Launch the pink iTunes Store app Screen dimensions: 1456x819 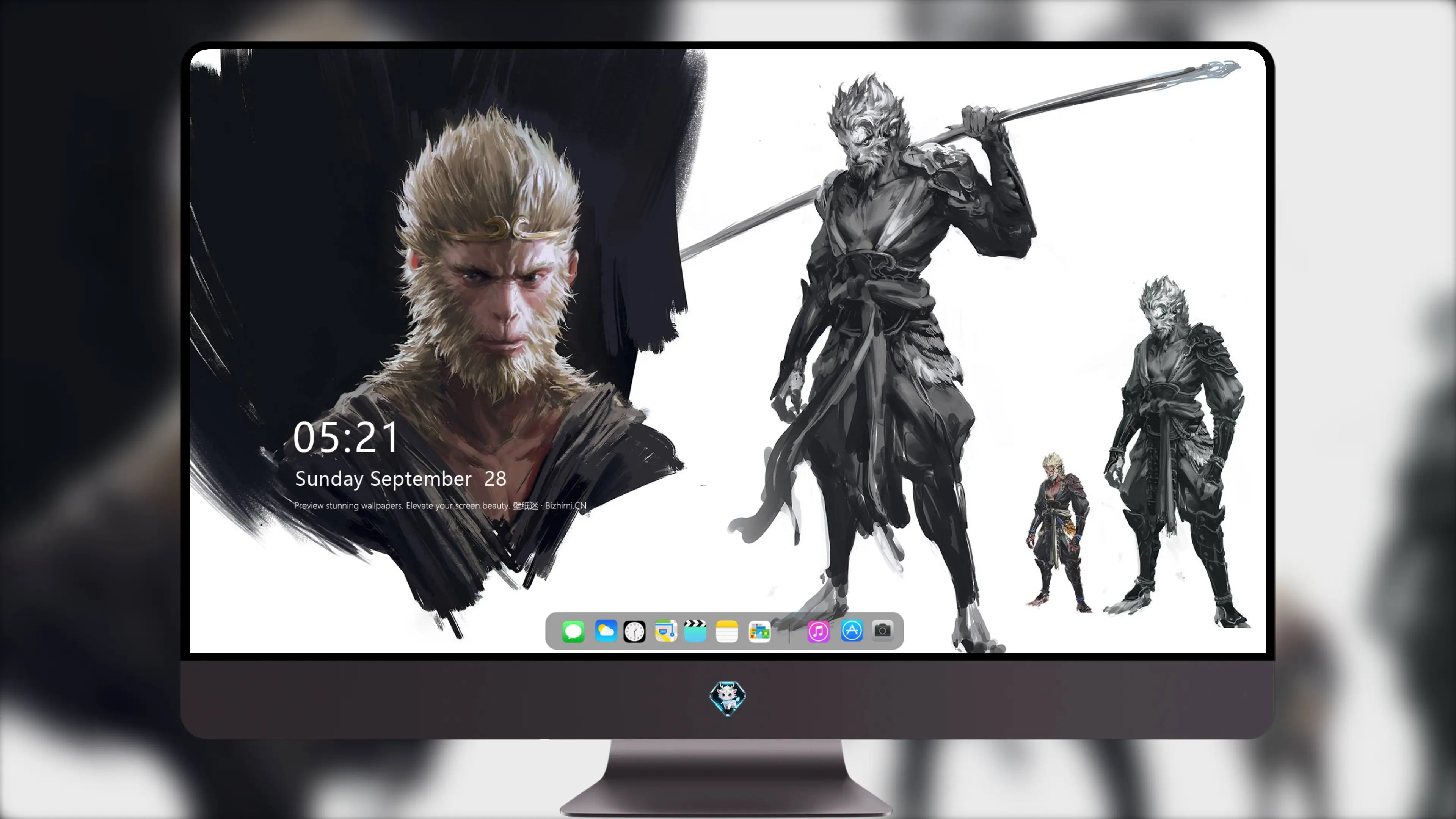(x=819, y=631)
